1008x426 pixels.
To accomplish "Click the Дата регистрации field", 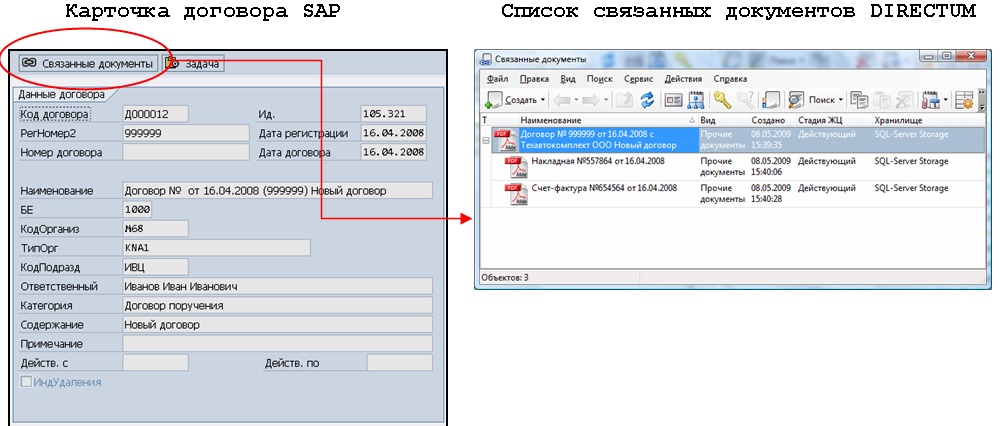I will click(393, 133).
